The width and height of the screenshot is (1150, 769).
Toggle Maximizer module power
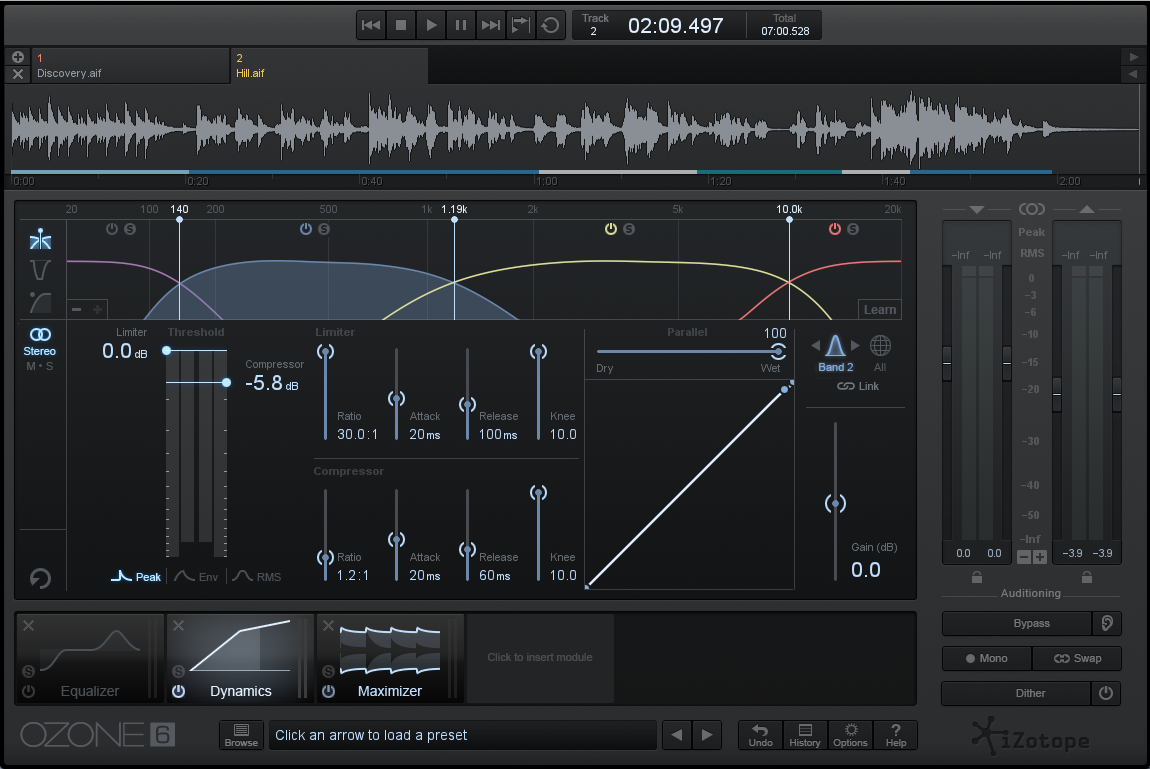[329, 691]
